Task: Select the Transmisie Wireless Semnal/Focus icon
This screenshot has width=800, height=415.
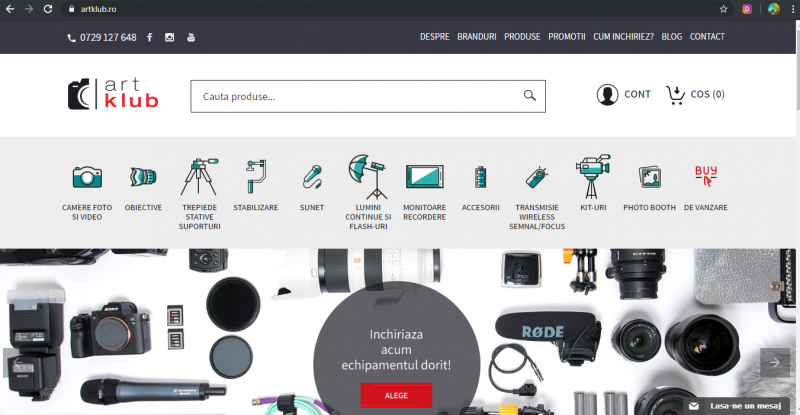Action: [x=537, y=177]
